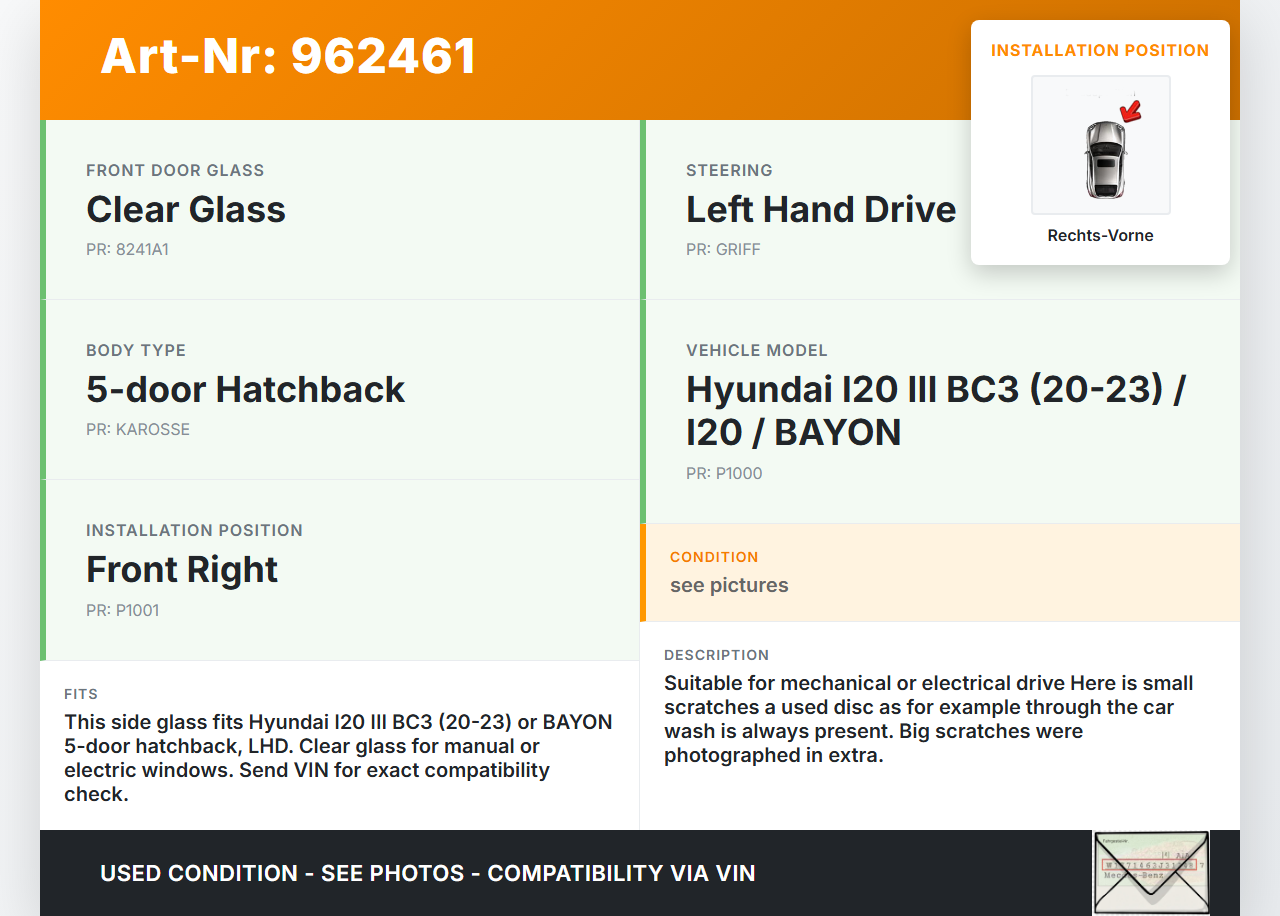The height and width of the screenshot is (916, 1280).
Task: Click the Clear Glass value
Action: (x=186, y=210)
